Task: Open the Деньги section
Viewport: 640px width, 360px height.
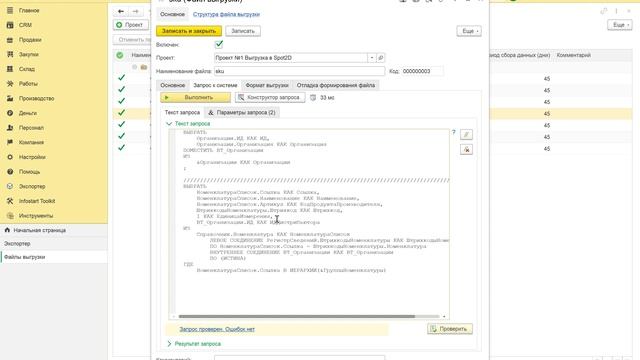Action: click(x=28, y=113)
